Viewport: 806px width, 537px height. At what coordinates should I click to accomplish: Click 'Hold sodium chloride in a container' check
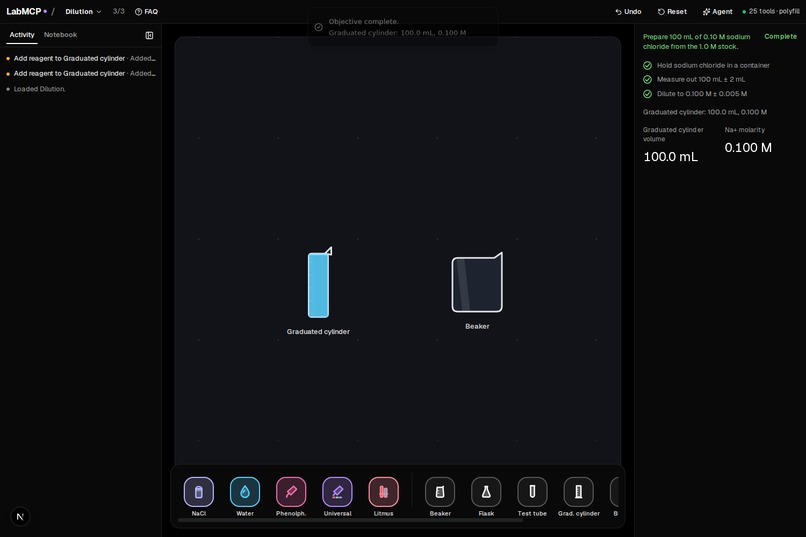point(706,65)
